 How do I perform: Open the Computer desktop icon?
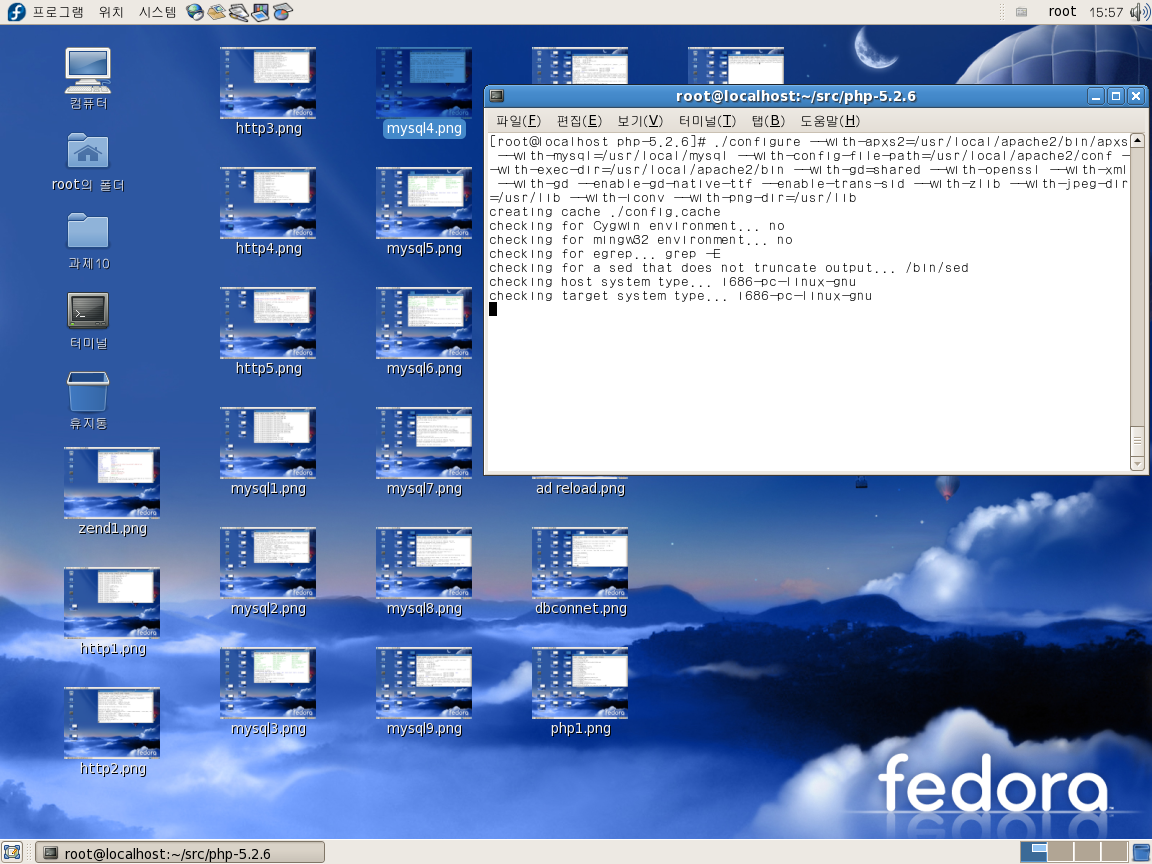pos(88,70)
